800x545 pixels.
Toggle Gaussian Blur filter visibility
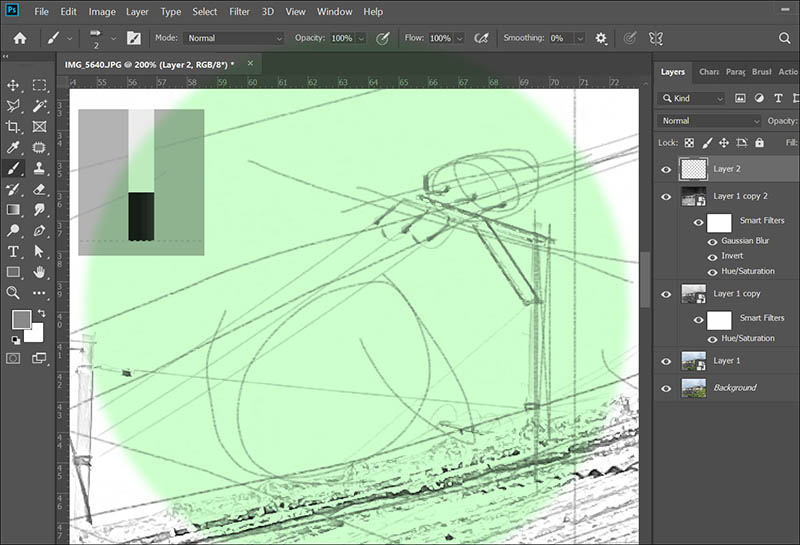tap(712, 241)
